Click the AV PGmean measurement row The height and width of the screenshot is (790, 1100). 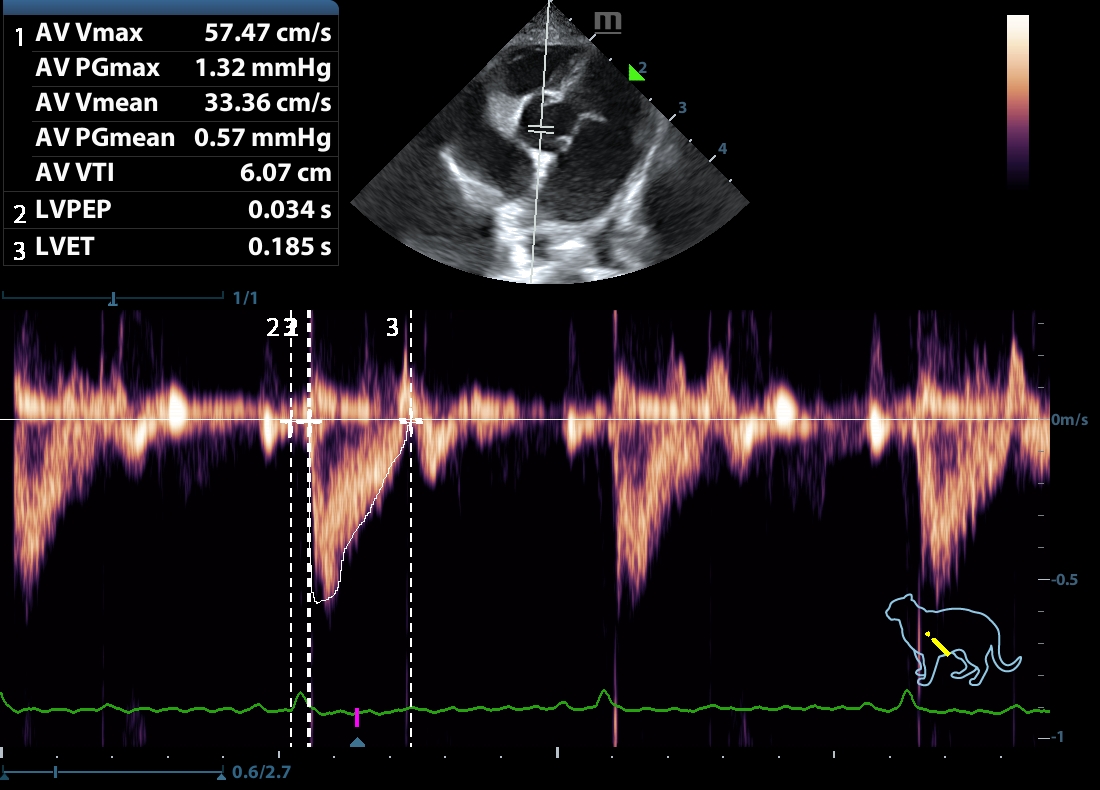pos(170,138)
